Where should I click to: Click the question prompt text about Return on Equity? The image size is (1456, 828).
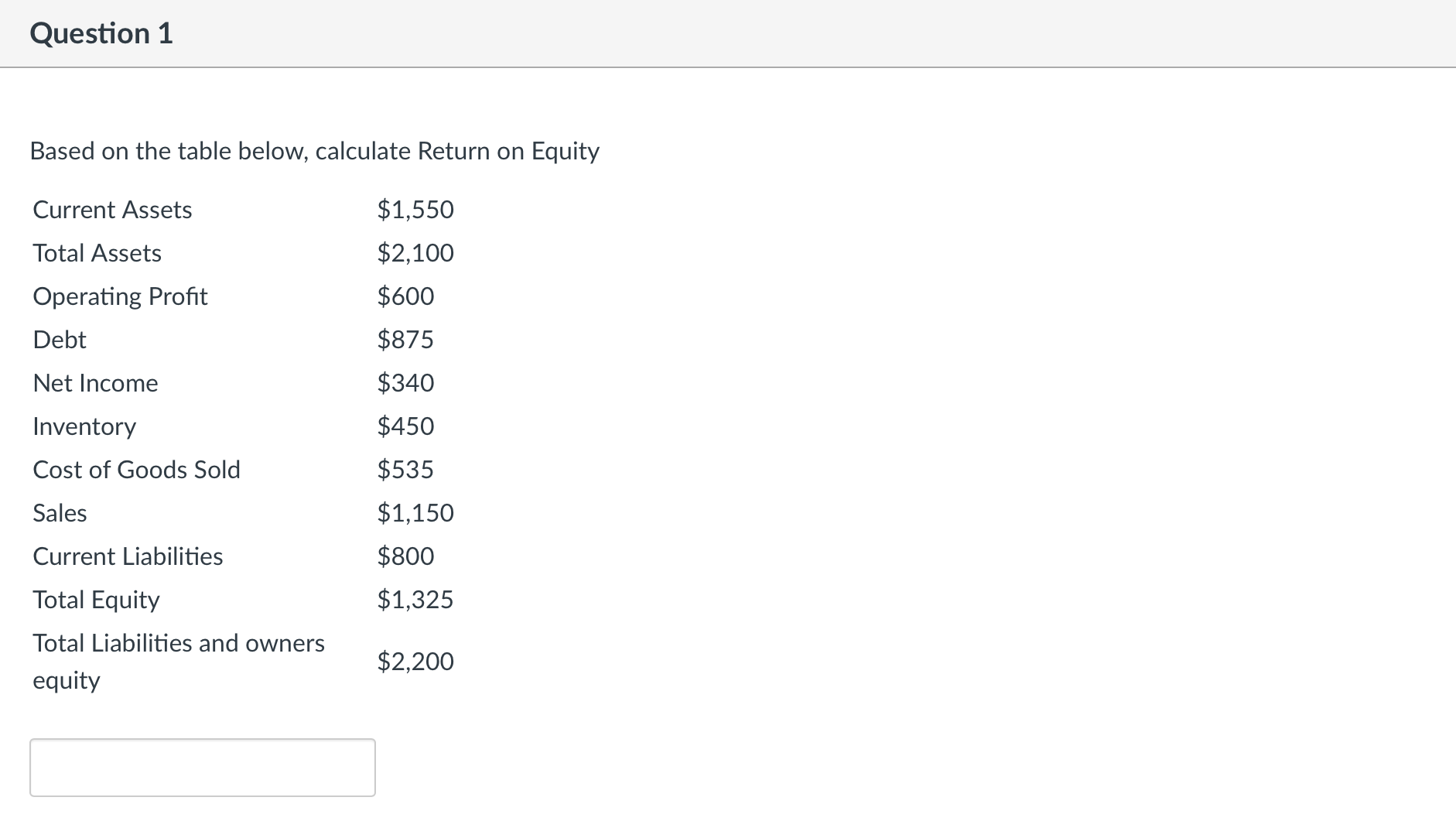[x=314, y=151]
